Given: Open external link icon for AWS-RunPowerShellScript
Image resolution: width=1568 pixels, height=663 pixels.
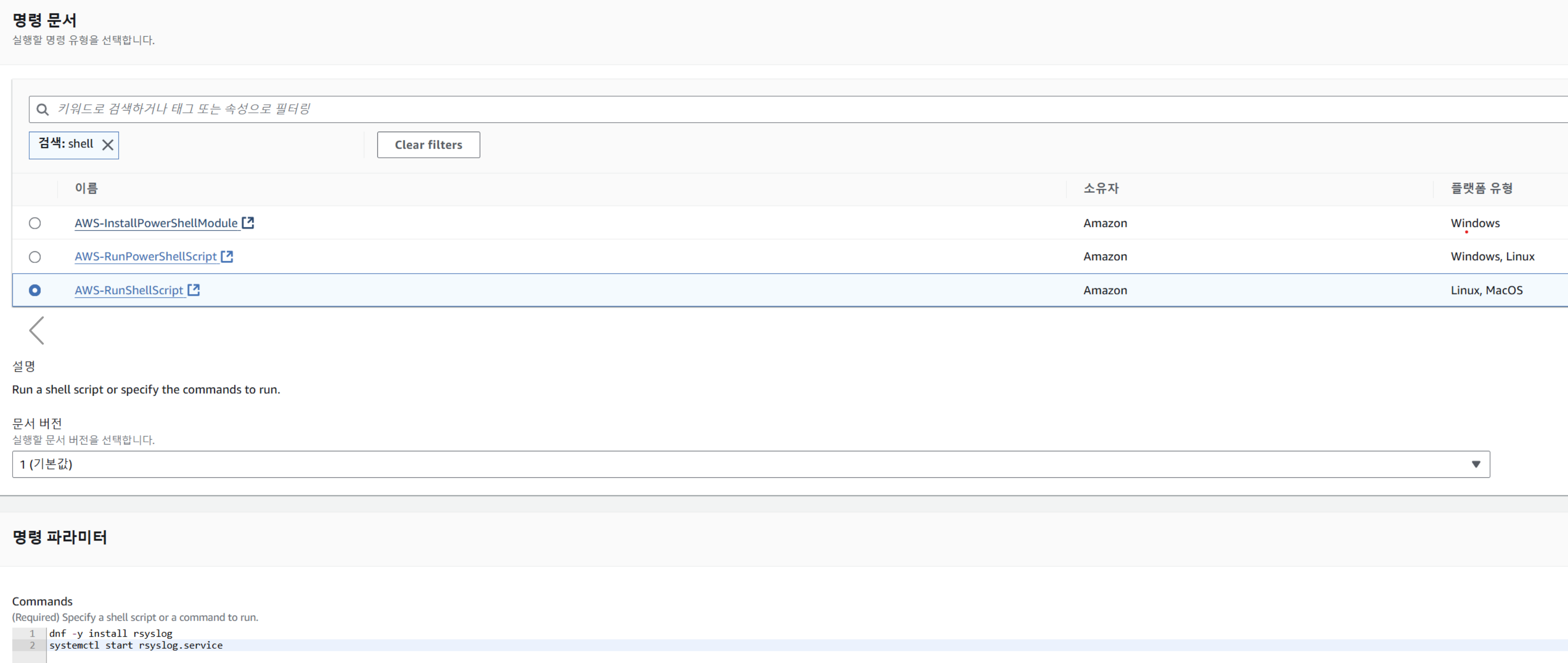Looking at the screenshot, I should pyautogui.click(x=227, y=256).
